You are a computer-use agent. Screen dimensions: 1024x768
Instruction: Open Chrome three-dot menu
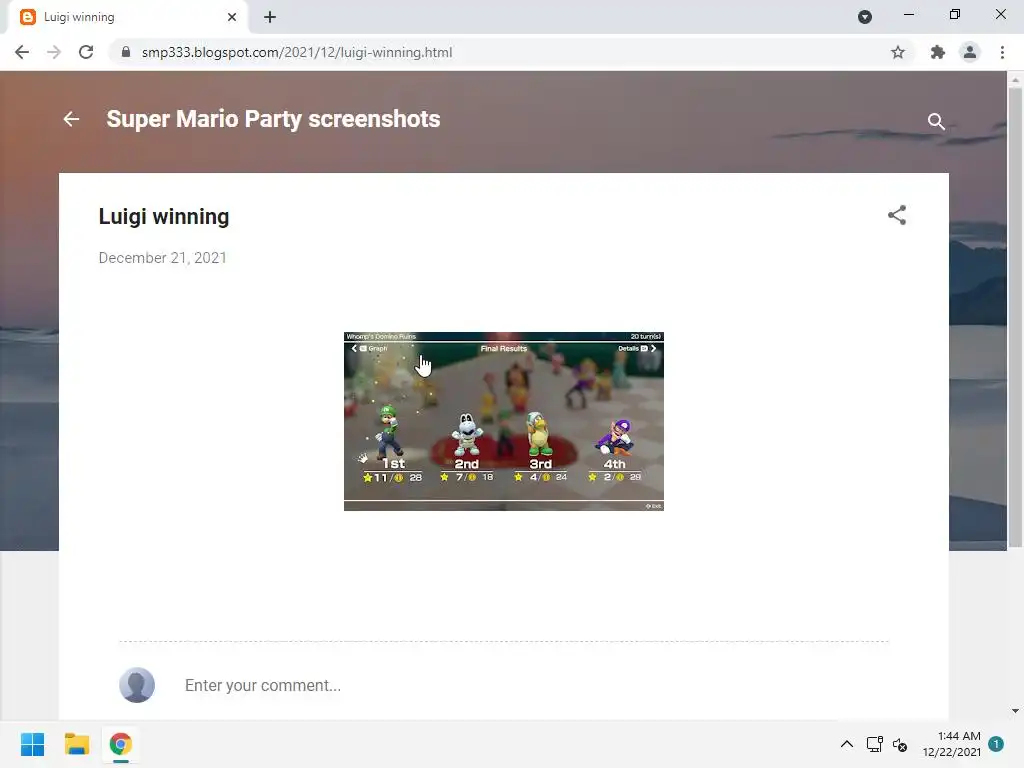click(x=1002, y=52)
